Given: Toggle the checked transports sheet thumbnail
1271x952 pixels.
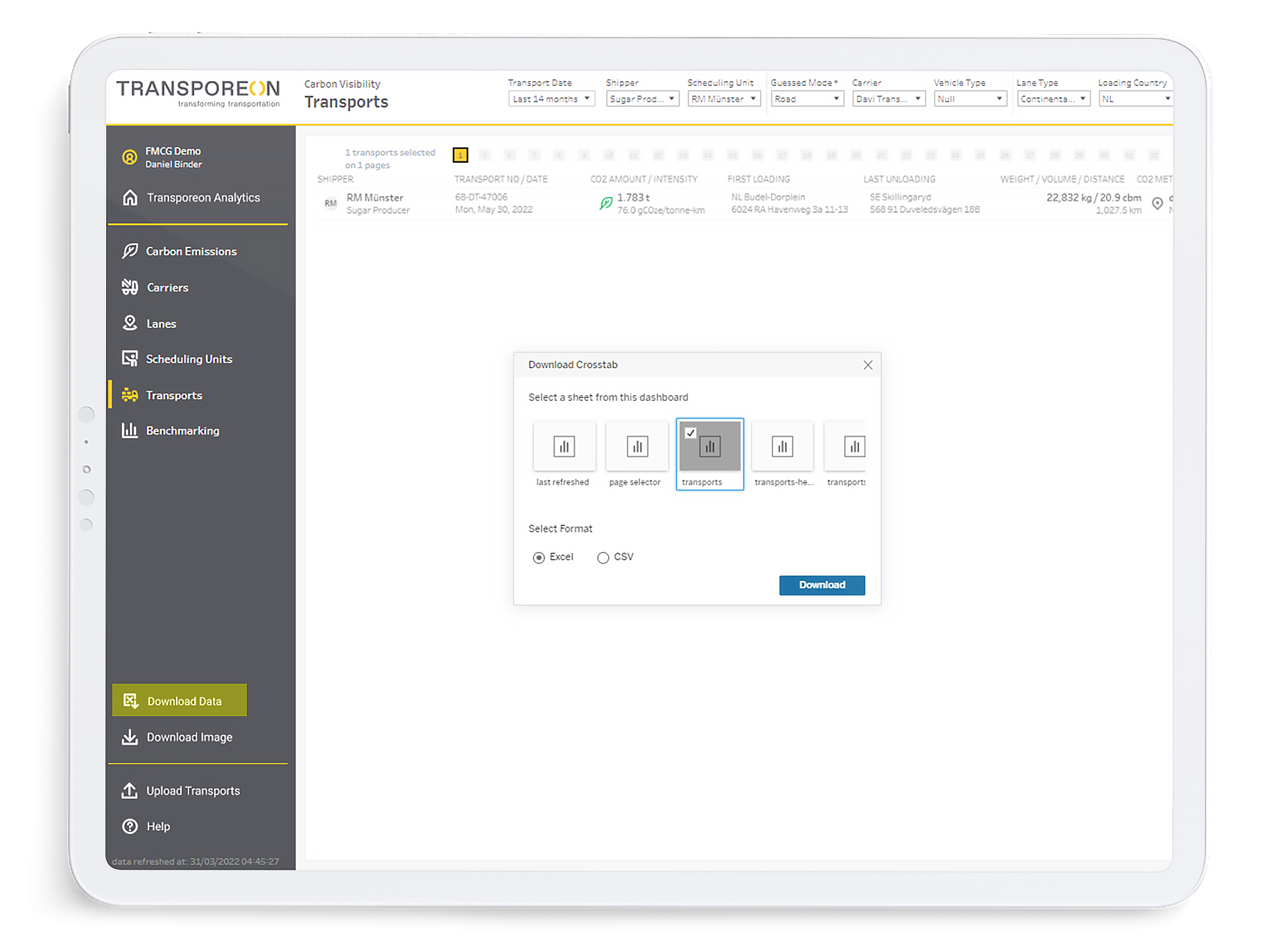Looking at the screenshot, I should pos(709,454).
